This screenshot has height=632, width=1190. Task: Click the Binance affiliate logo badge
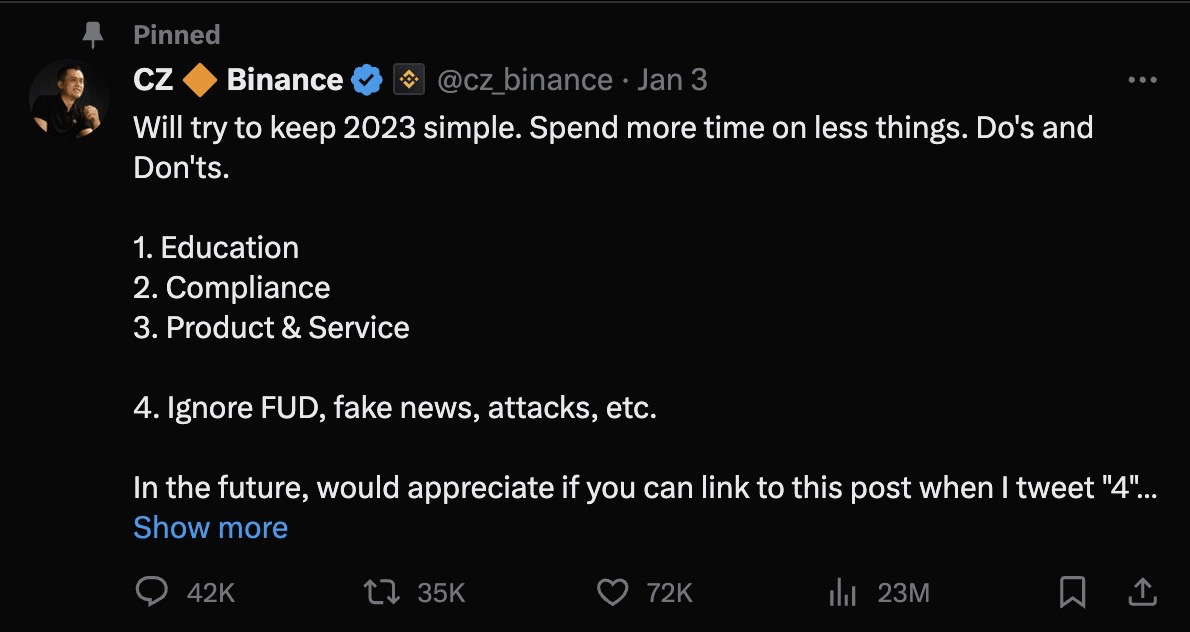pyautogui.click(x=409, y=80)
